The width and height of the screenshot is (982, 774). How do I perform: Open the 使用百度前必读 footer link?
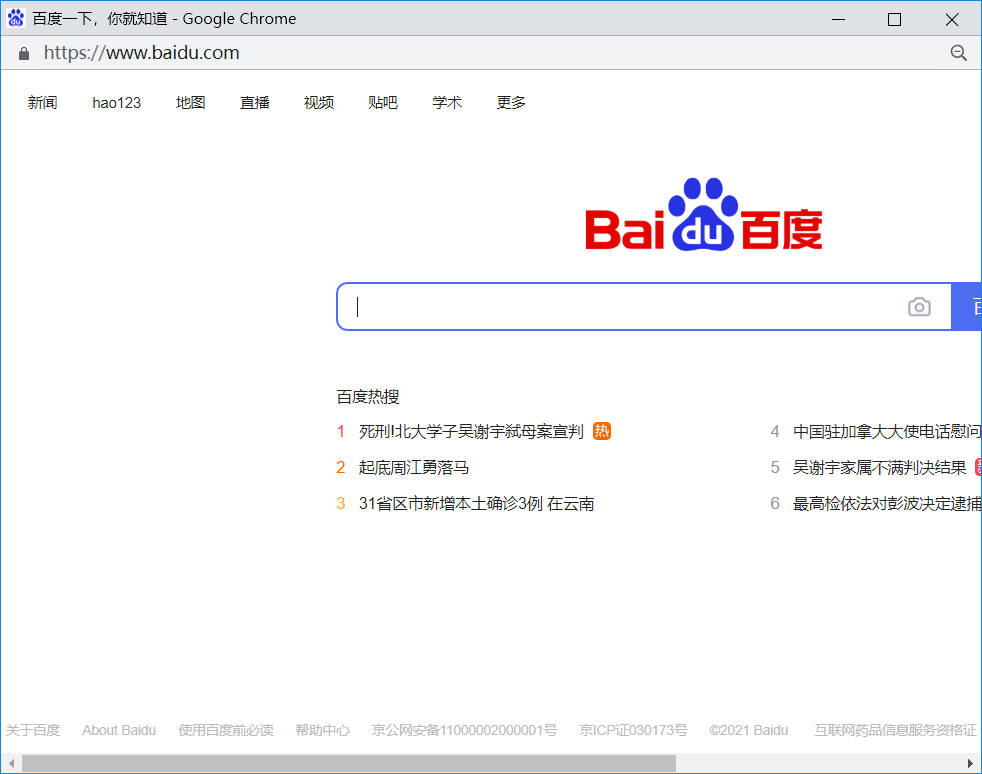coord(226,730)
